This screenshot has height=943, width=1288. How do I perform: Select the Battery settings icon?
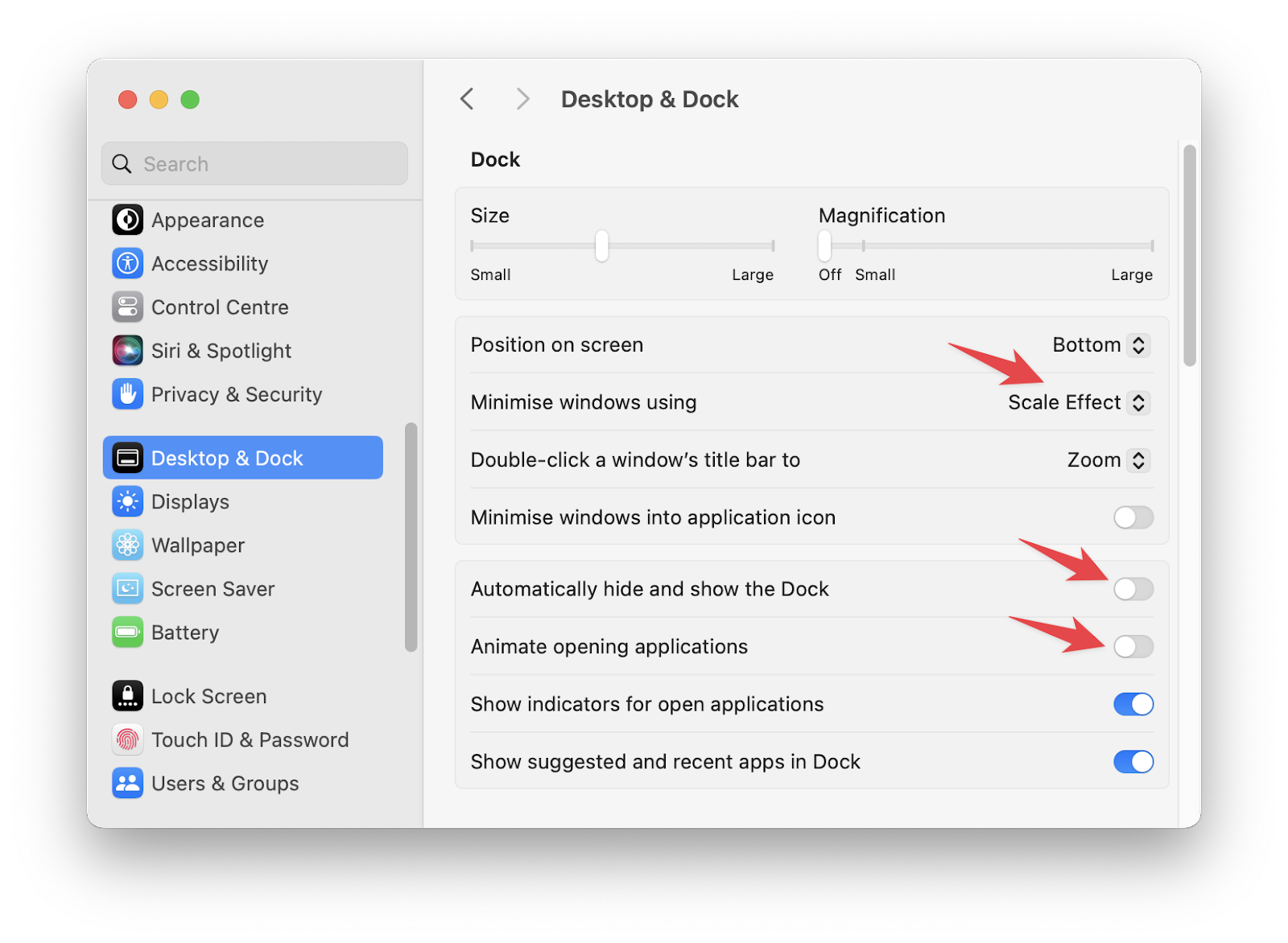[127, 632]
